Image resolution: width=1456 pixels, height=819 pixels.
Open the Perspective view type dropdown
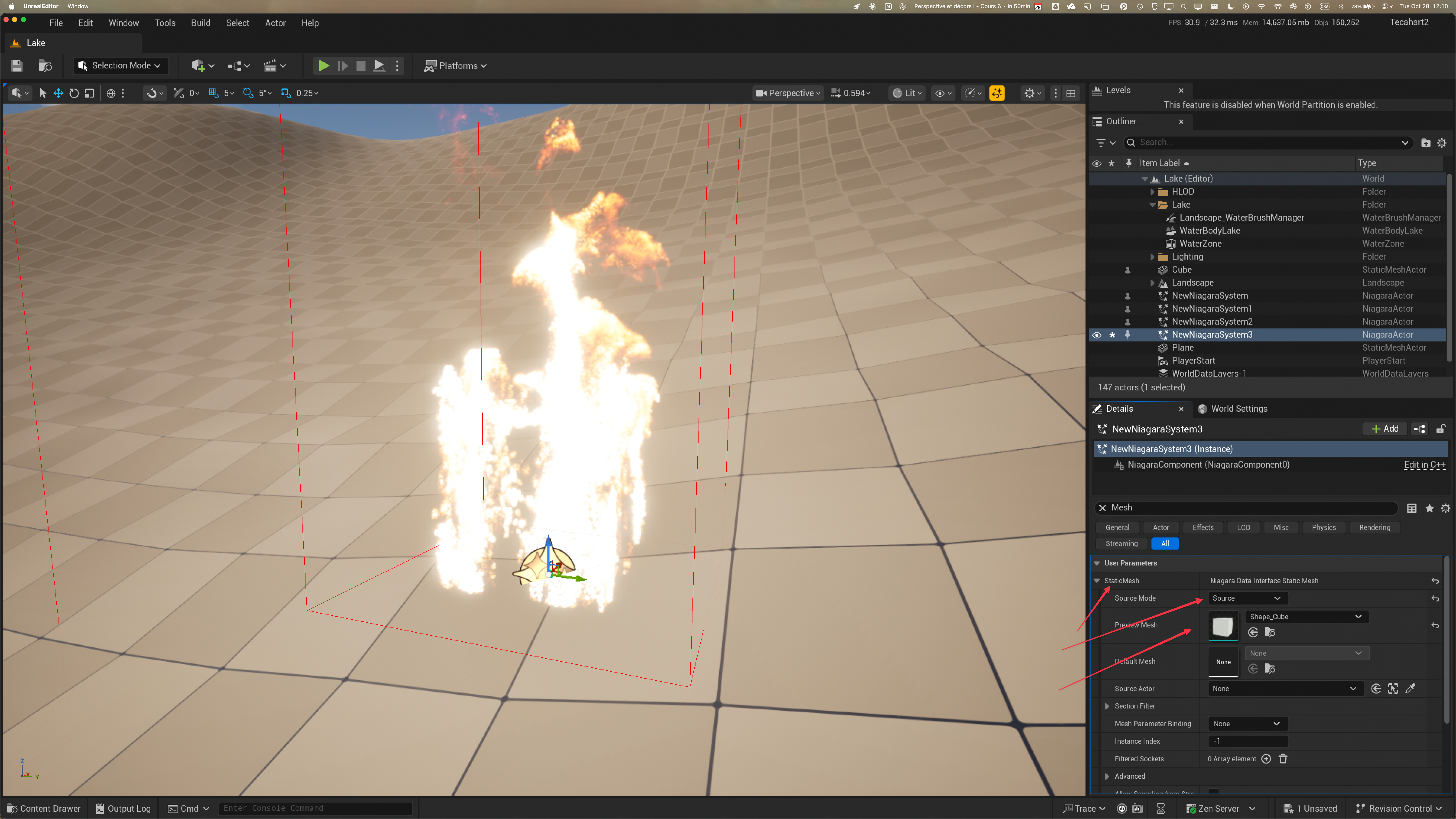pyautogui.click(x=788, y=93)
